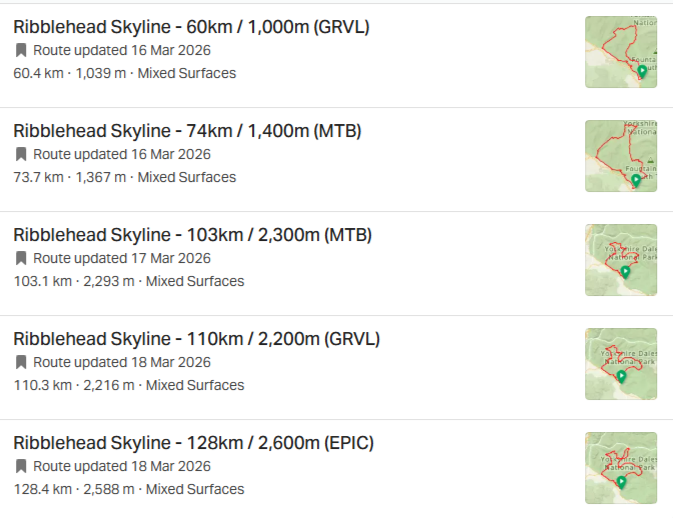Screen dimensions: 673x518
Task: Click map thumbnail of 74km MTB route
Action: (x=621, y=156)
